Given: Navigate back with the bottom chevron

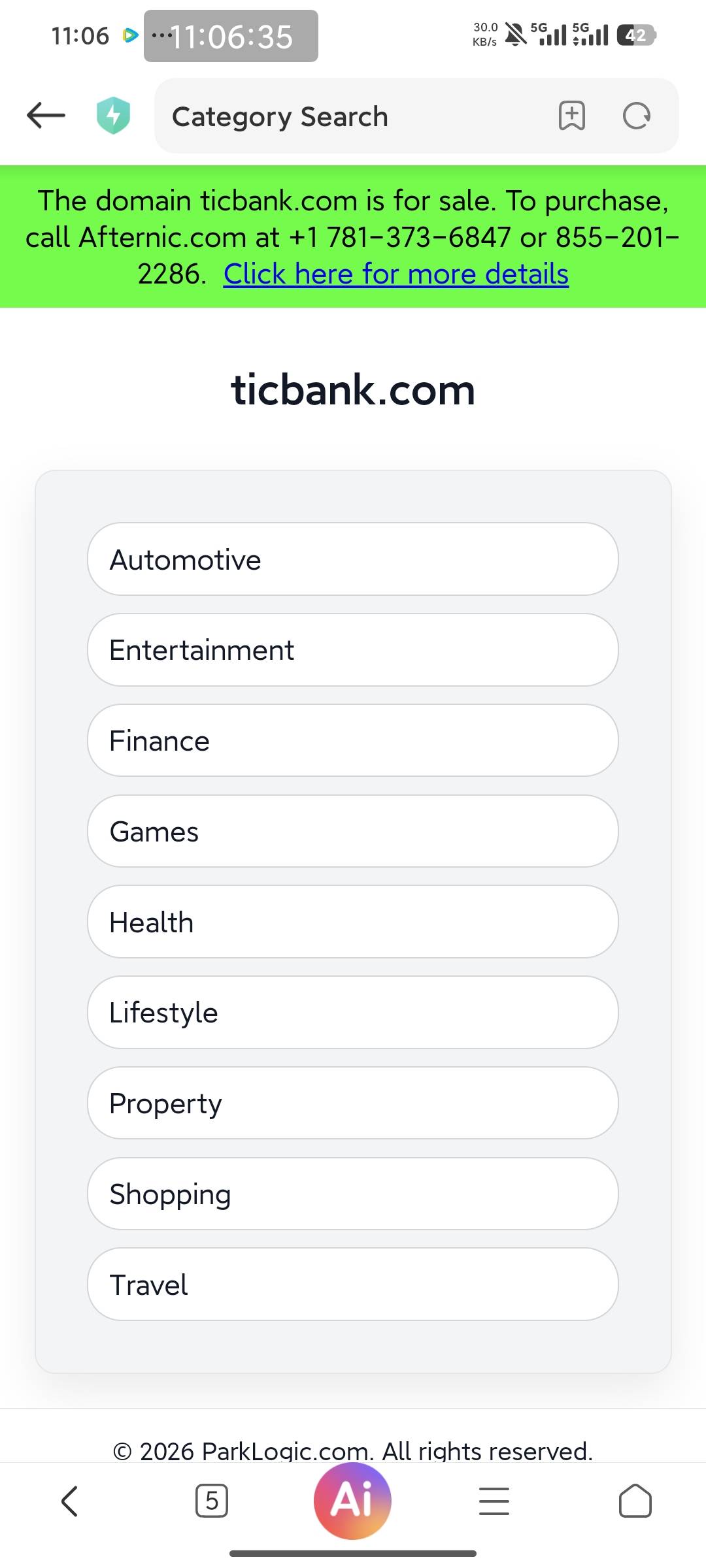Looking at the screenshot, I should tap(70, 1501).
